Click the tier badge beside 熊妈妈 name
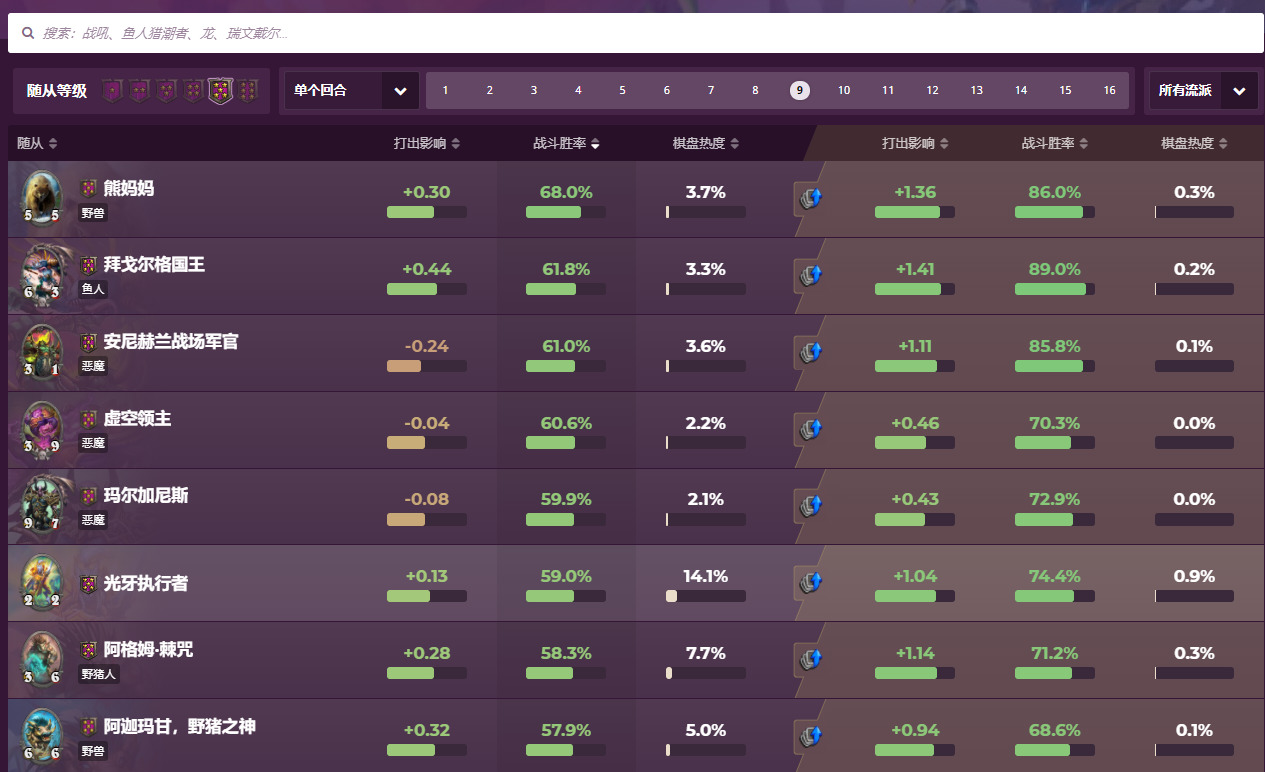The image size is (1265, 772). point(89,188)
